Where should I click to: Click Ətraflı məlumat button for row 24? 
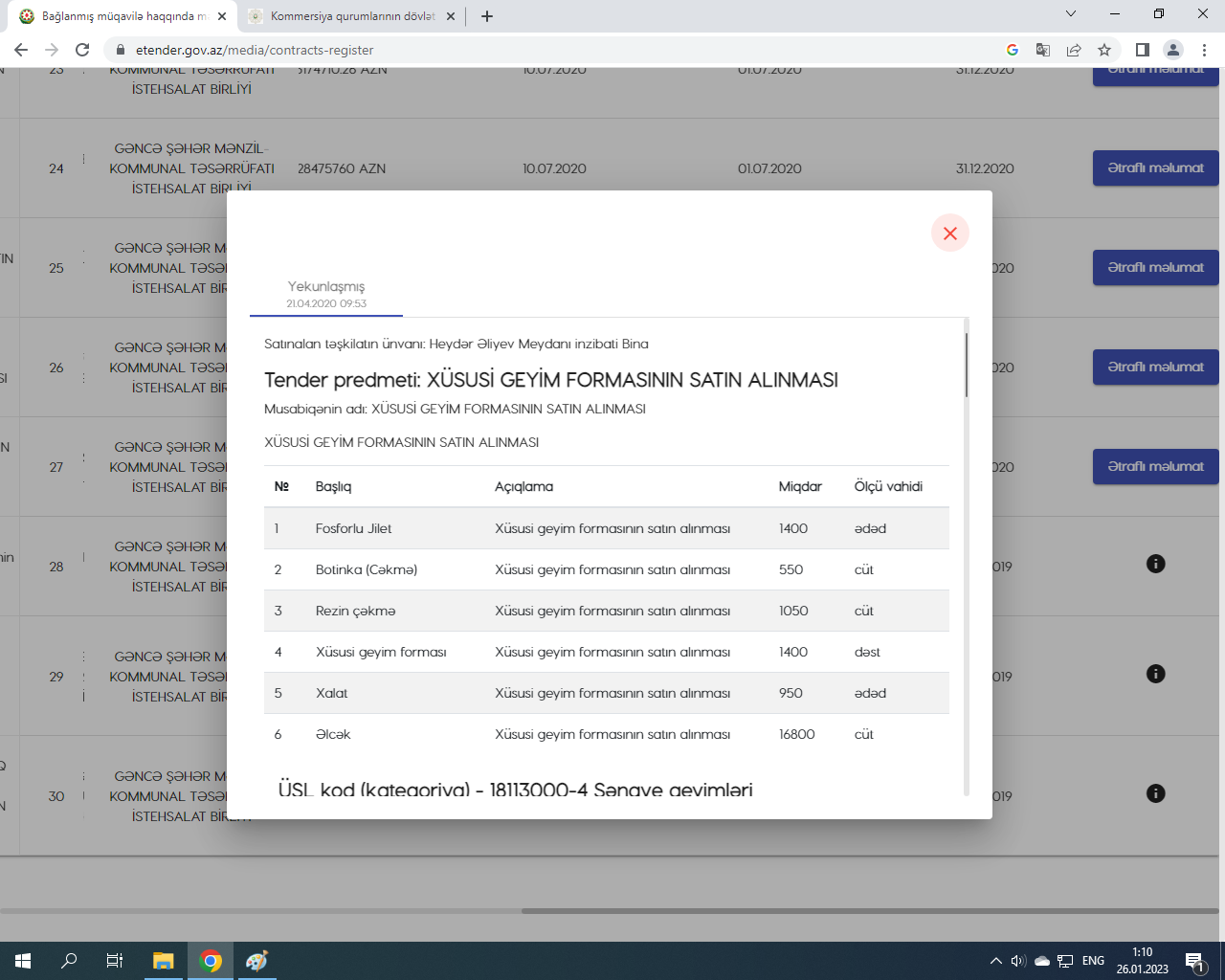[x=1155, y=168]
